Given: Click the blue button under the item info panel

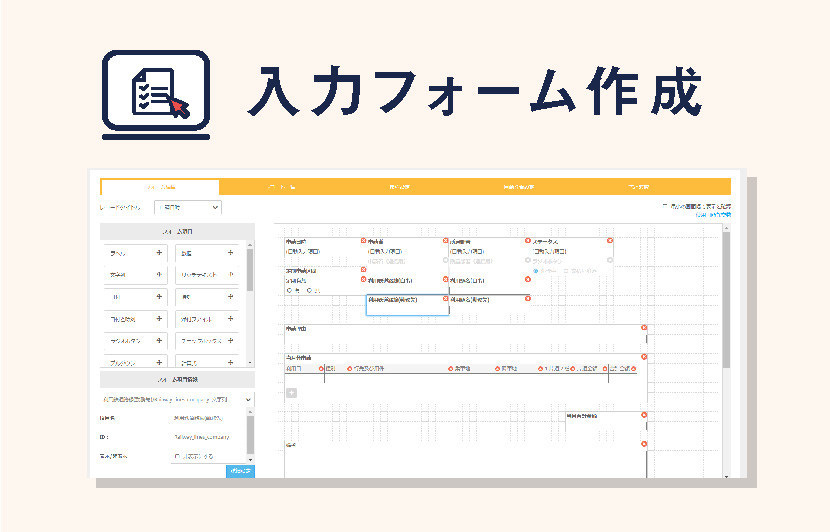Looking at the screenshot, I should point(240,471).
